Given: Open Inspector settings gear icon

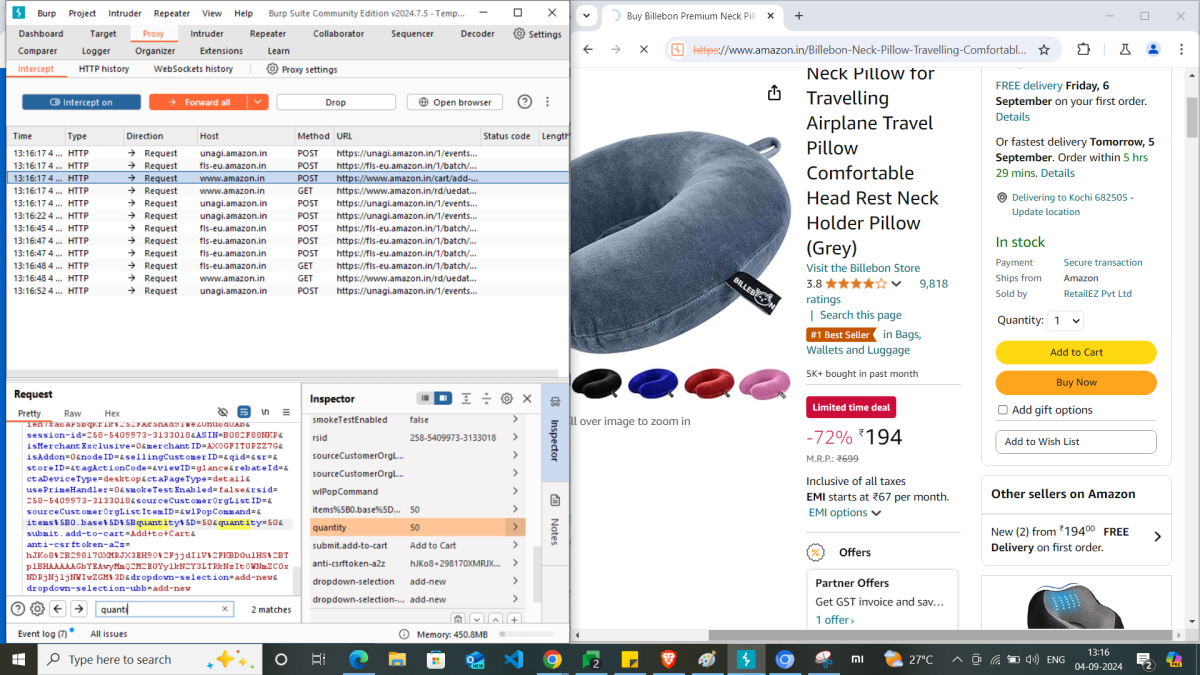Looking at the screenshot, I should pyautogui.click(x=507, y=398).
